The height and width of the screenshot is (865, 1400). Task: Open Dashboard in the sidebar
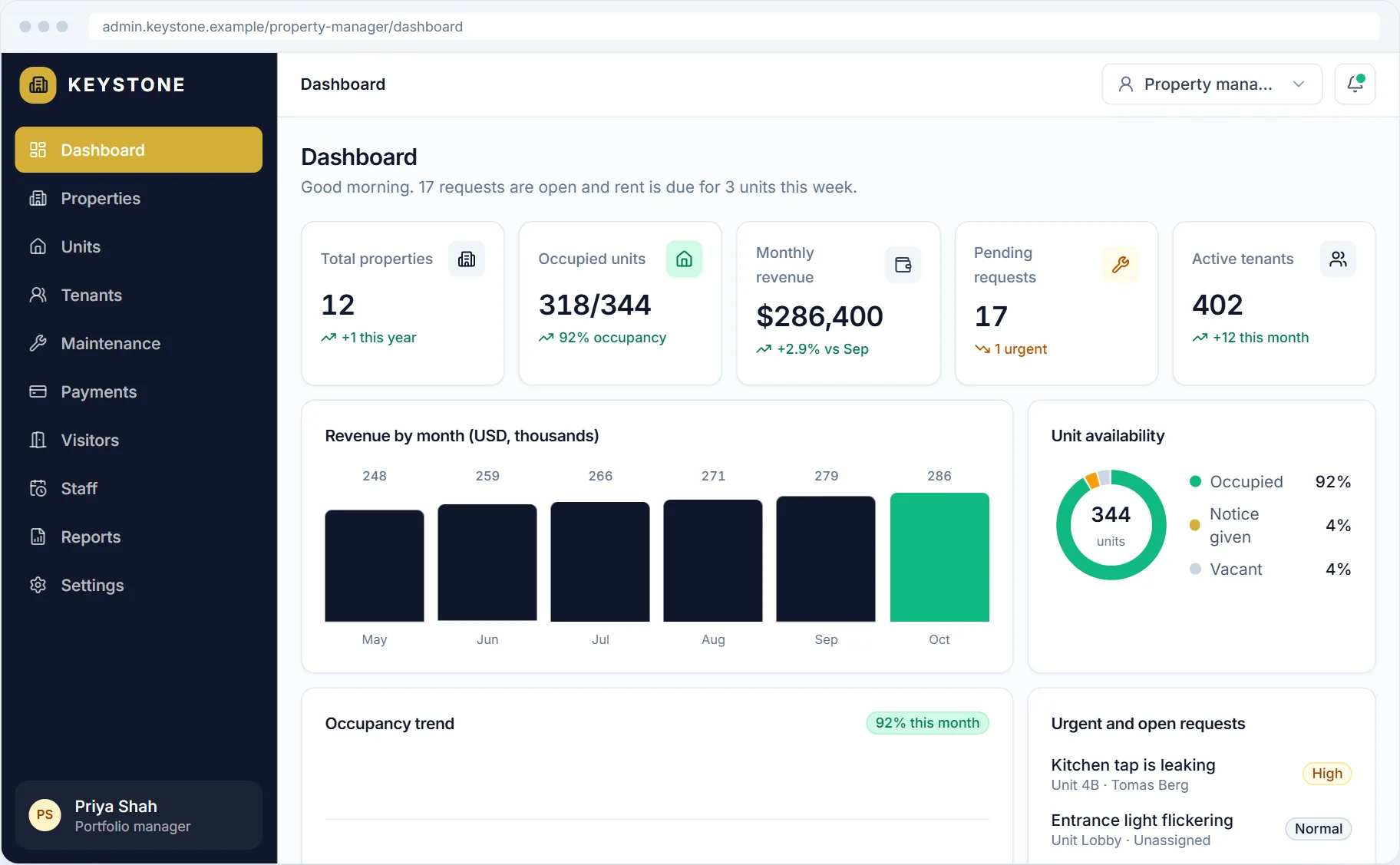tap(138, 150)
